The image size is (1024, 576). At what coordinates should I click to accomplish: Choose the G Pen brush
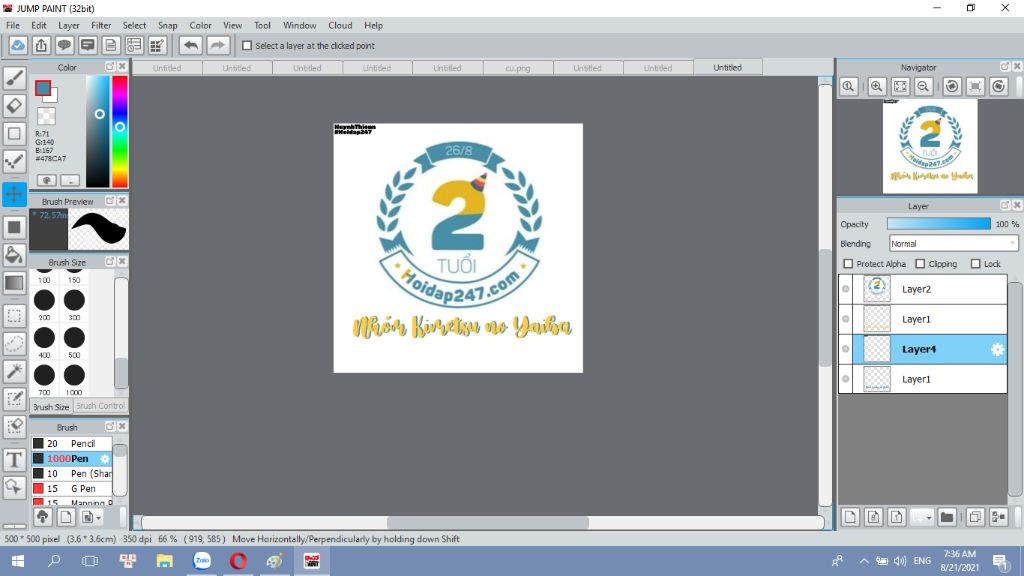(x=71, y=488)
